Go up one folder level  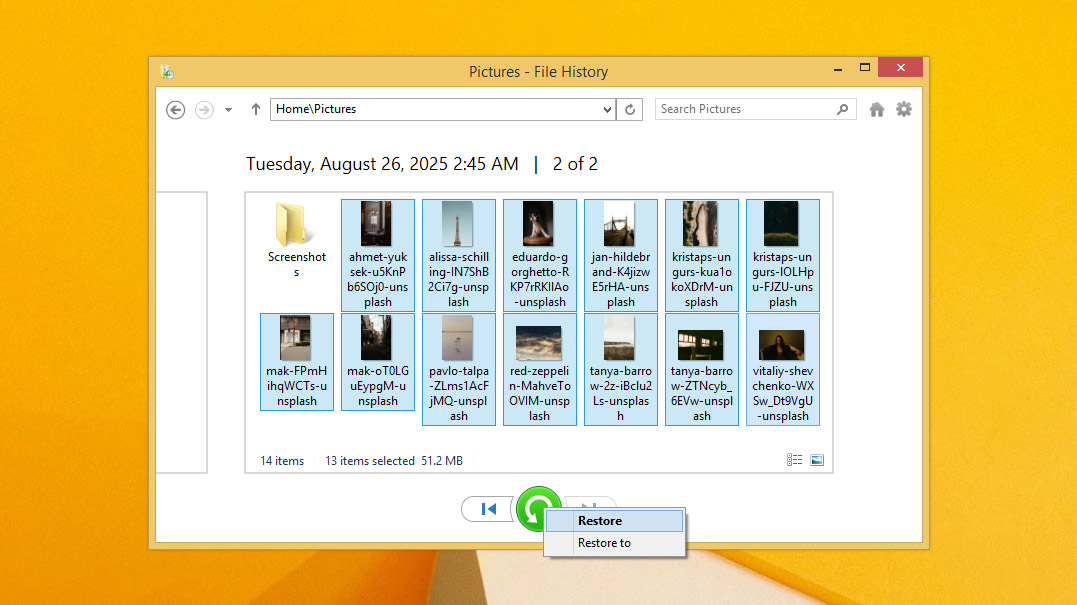tap(255, 109)
